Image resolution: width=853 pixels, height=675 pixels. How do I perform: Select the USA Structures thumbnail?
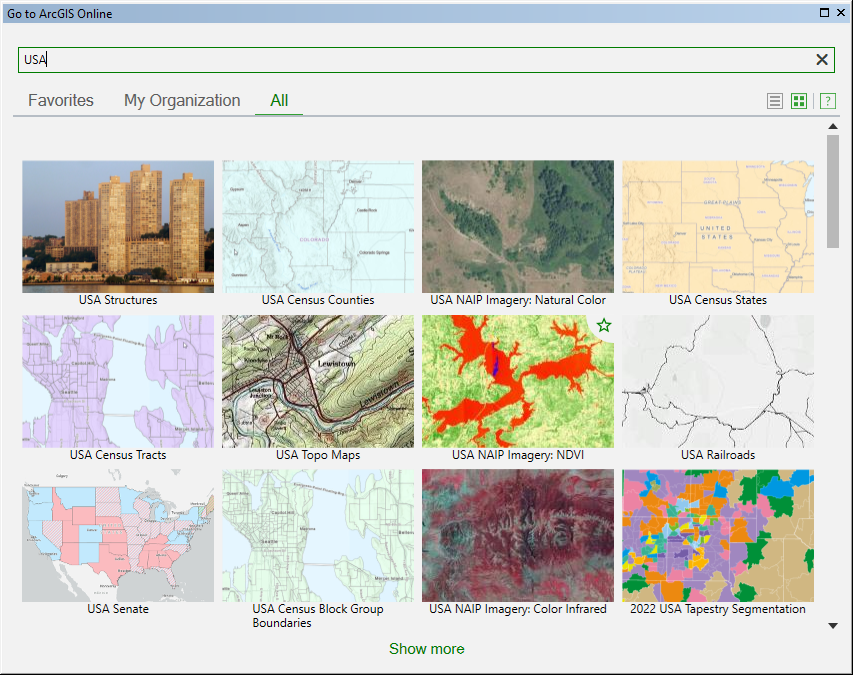coord(118,227)
